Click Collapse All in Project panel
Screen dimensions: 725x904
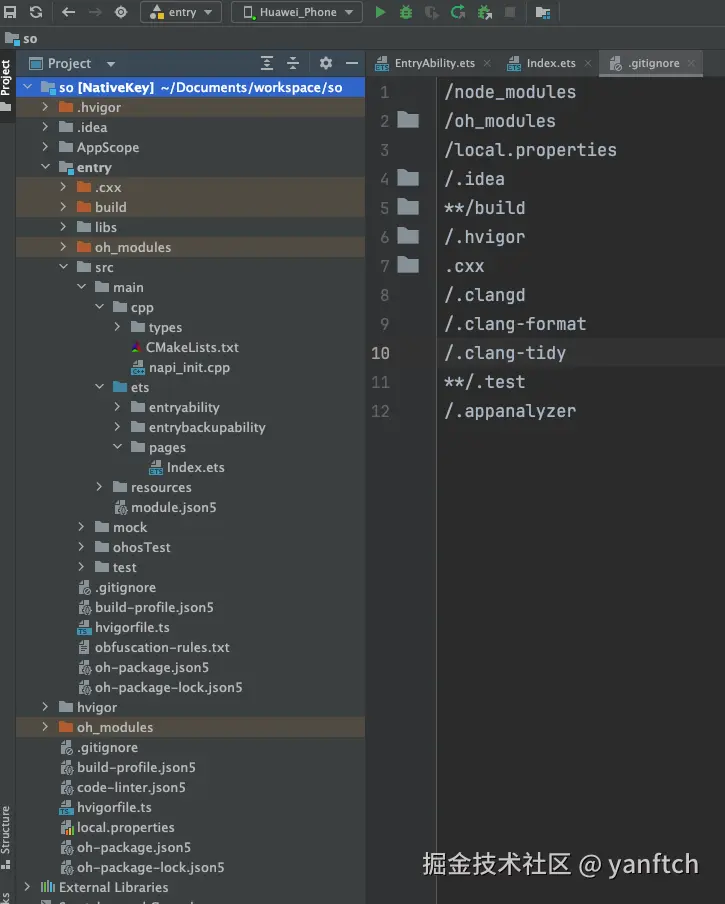(x=293, y=63)
